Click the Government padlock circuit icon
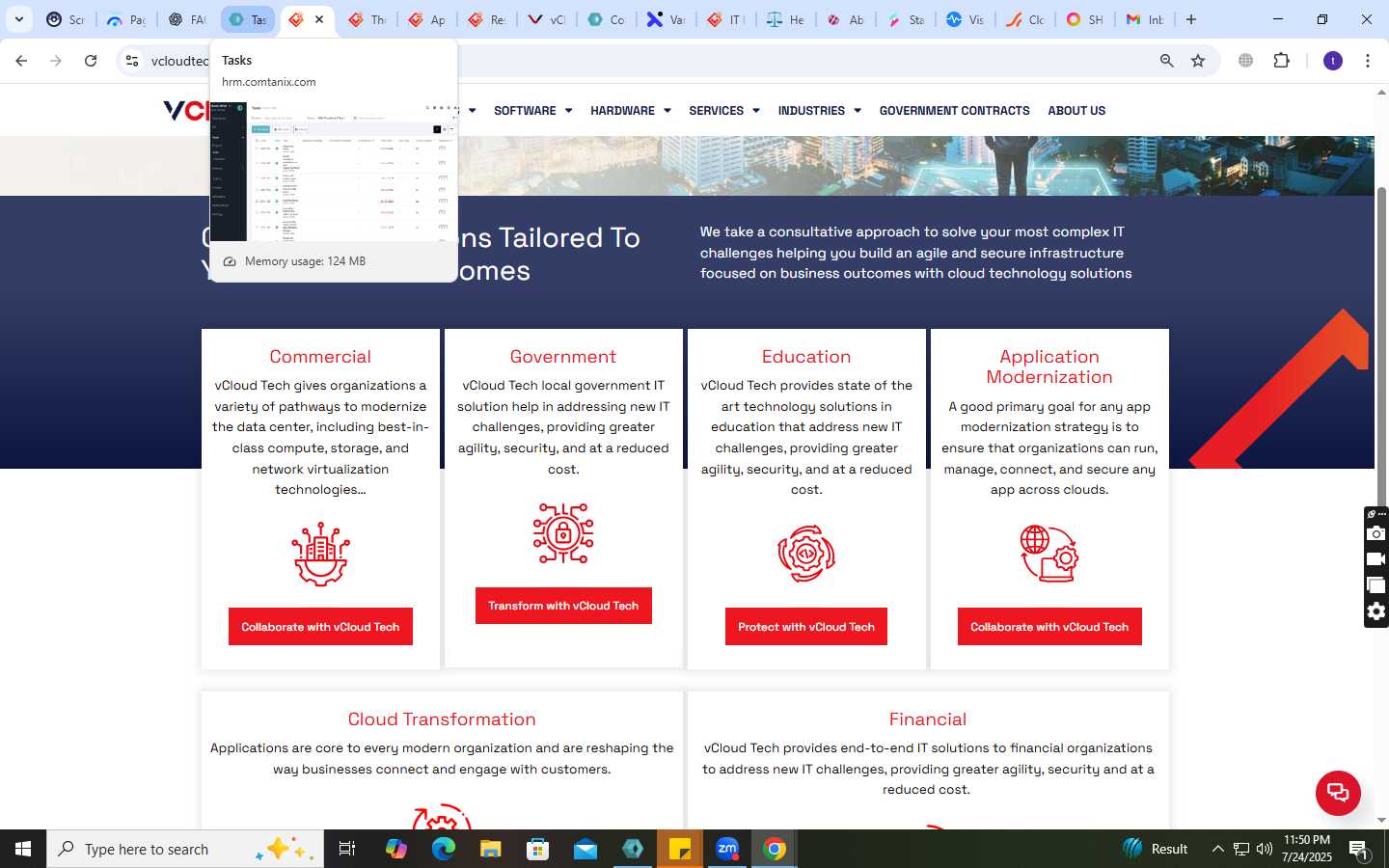 point(563,533)
